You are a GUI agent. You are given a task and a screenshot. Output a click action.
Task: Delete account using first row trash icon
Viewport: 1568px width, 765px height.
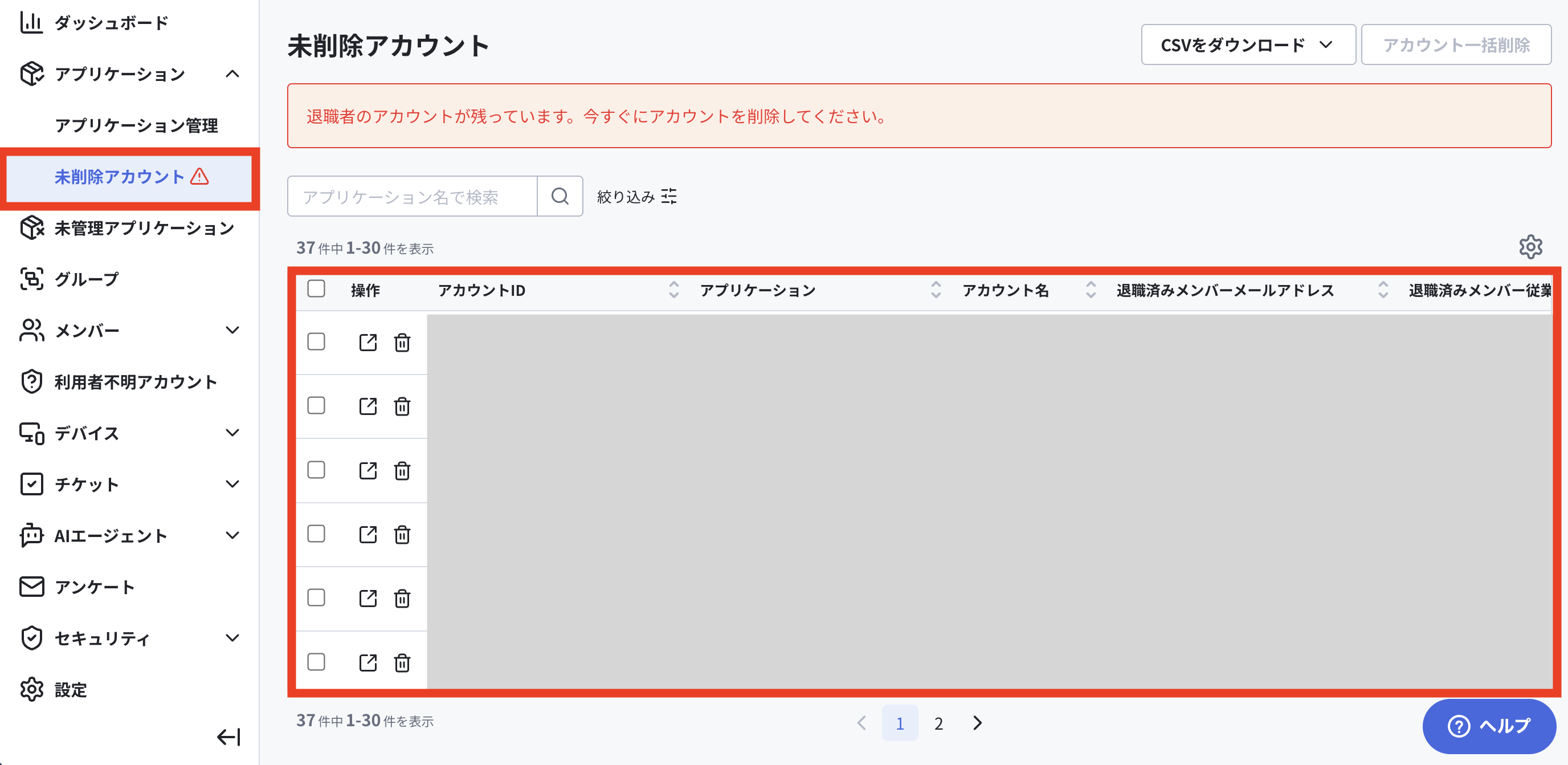click(402, 342)
